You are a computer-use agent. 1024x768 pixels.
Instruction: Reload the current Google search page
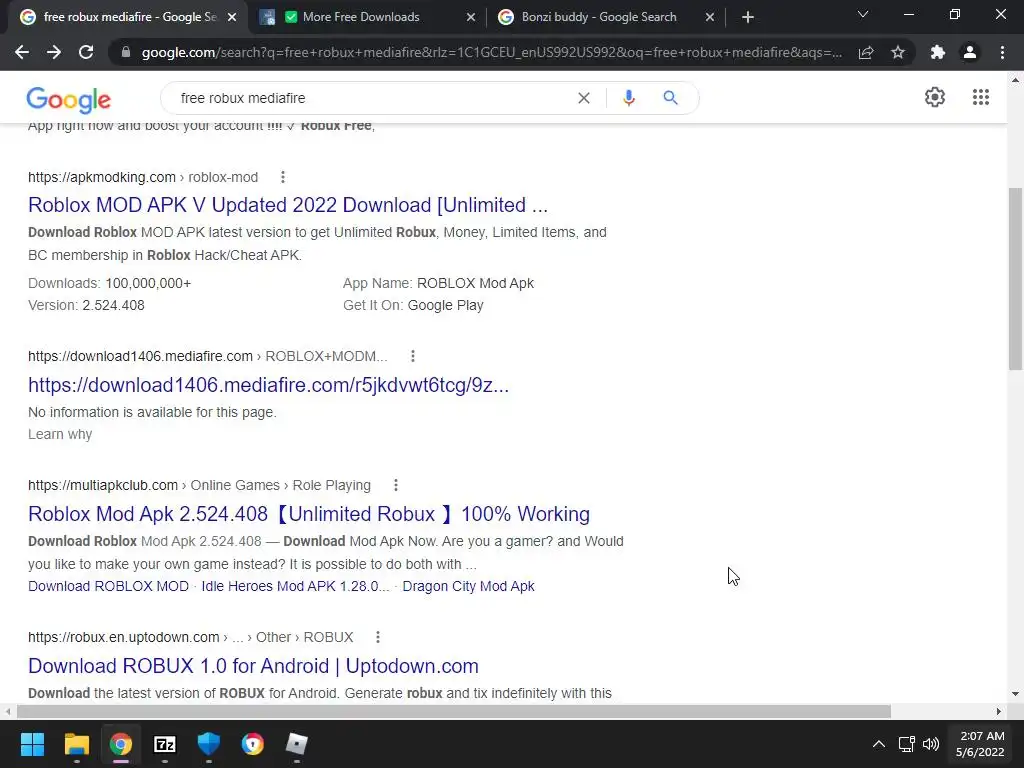point(86,52)
